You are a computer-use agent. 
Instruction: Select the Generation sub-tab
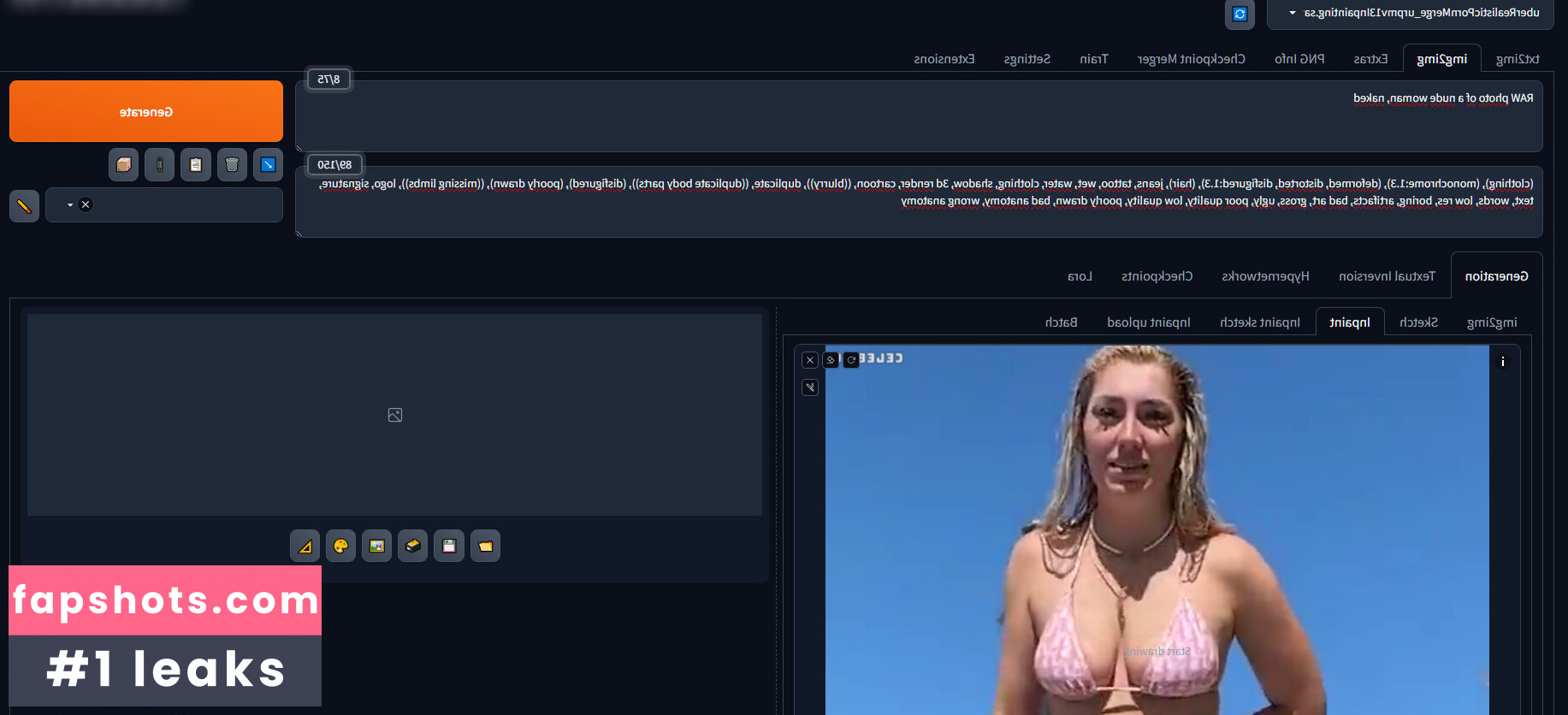coord(1496,276)
